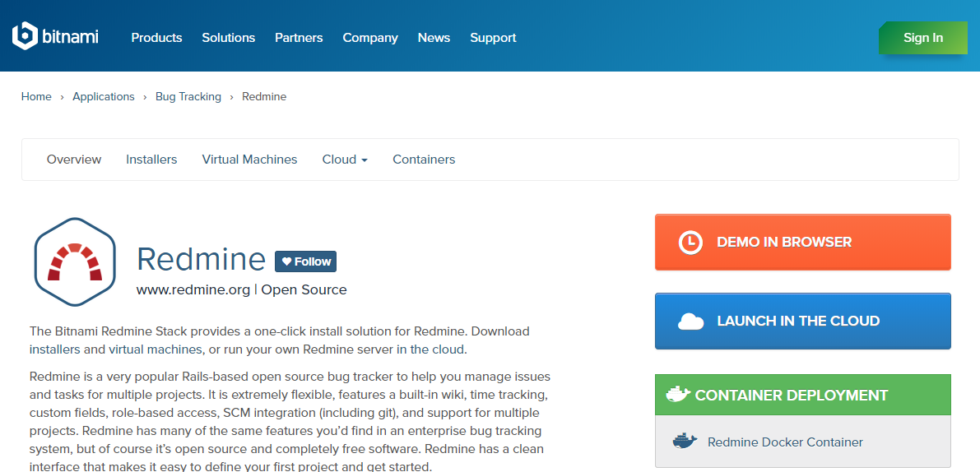Click the Redmine page heading
The height and width of the screenshot is (472, 980).
[201, 259]
